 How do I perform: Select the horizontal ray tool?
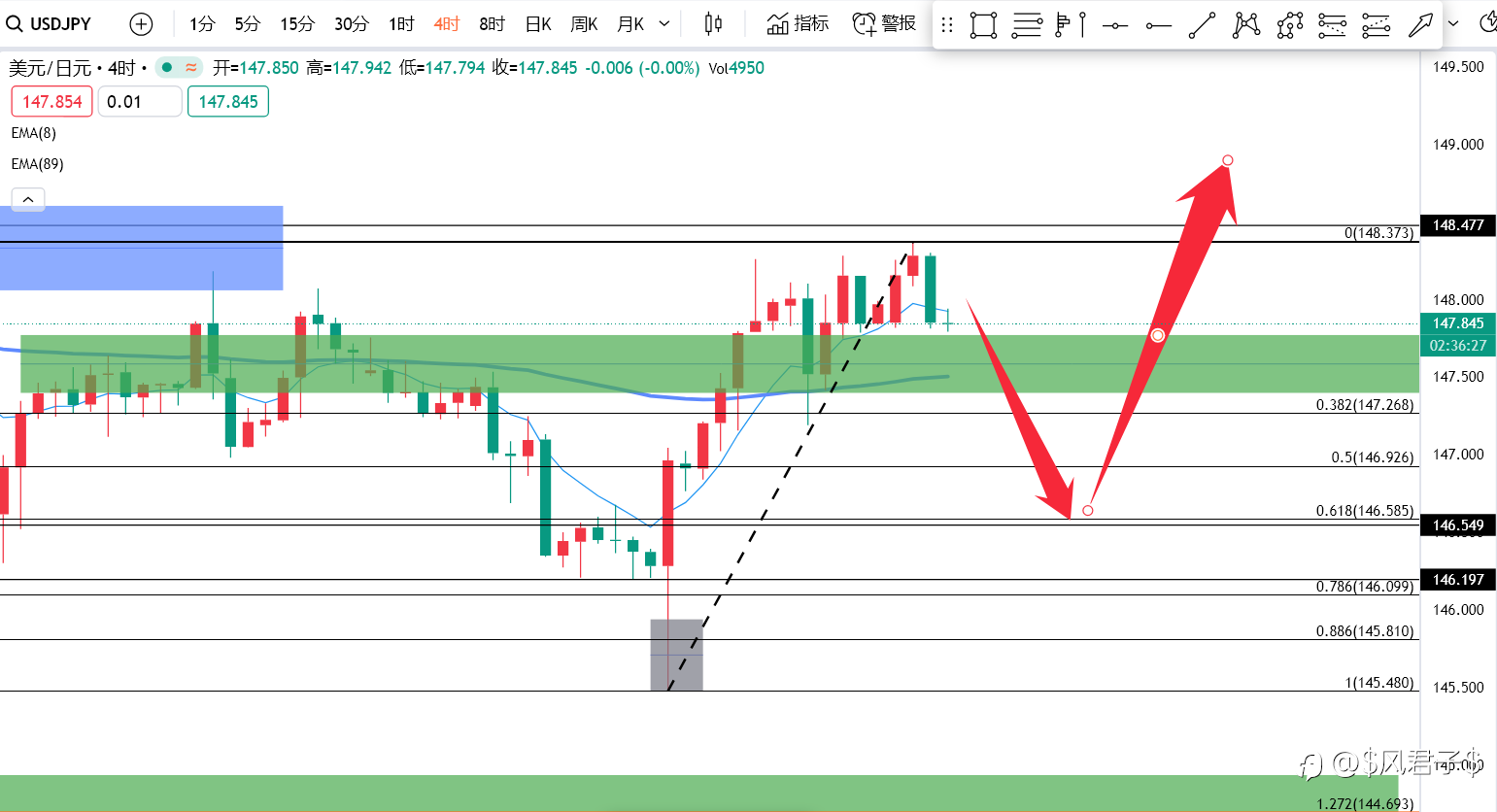[1159, 25]
